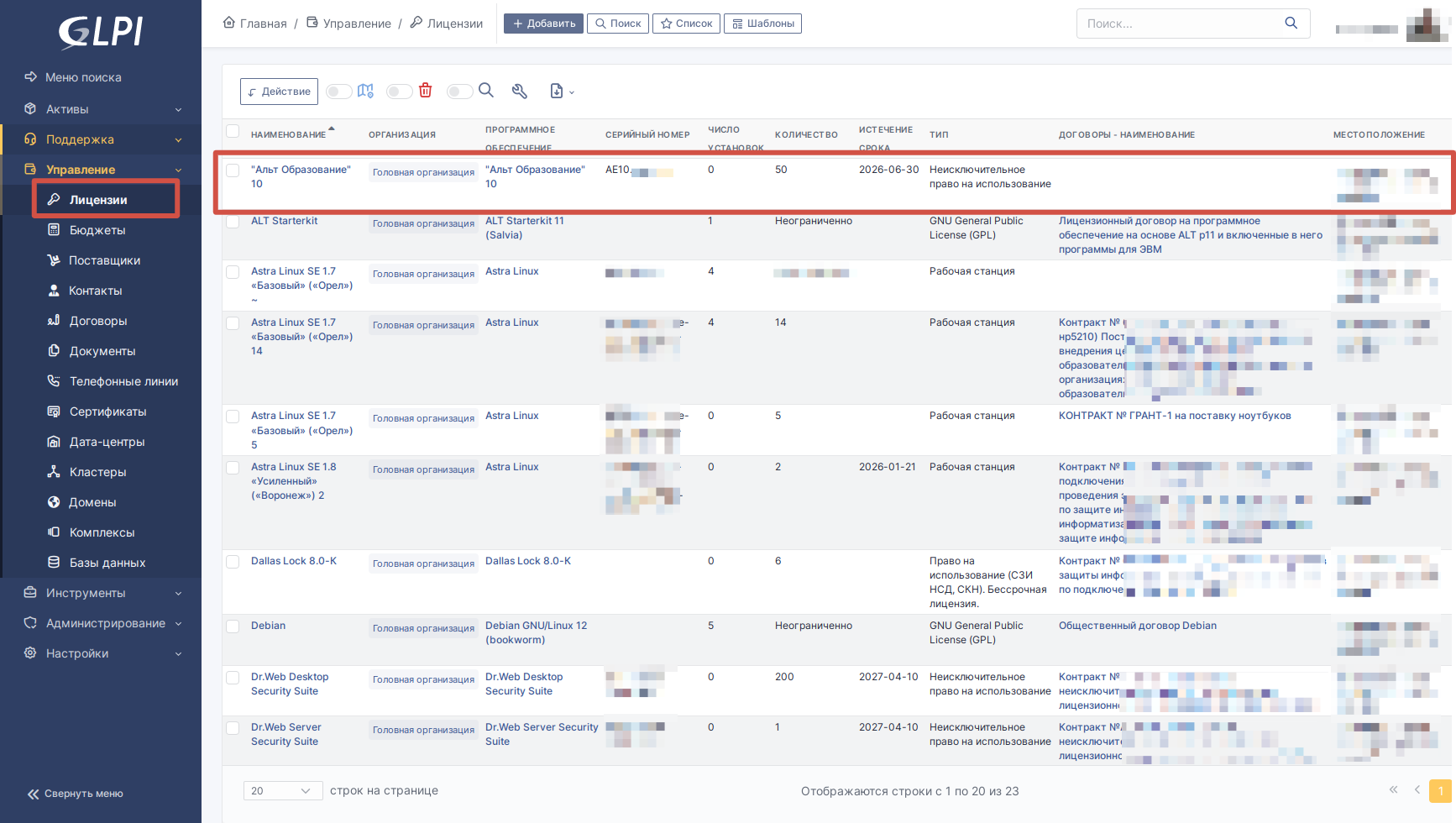The image size is (1456, 823).
Task: Open the Debian GNU/Linux 12 (bookworm) software link
Action: [536, 632]
